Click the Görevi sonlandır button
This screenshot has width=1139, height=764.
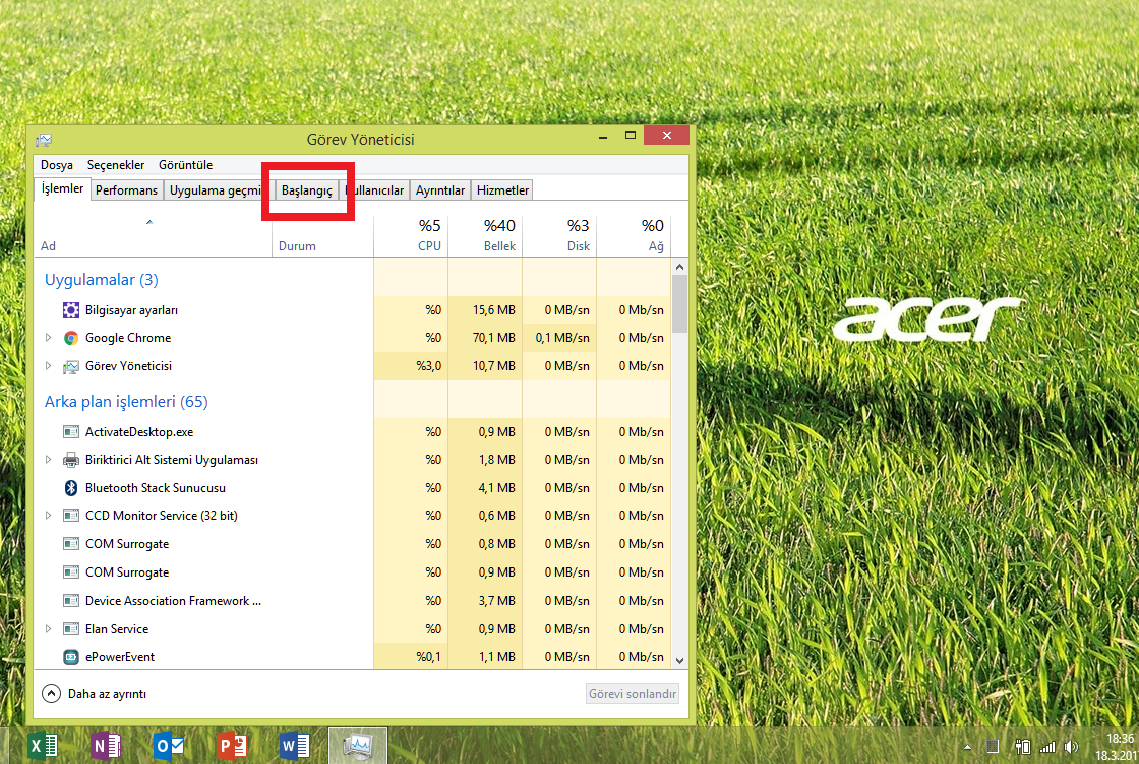pos(633,694)
